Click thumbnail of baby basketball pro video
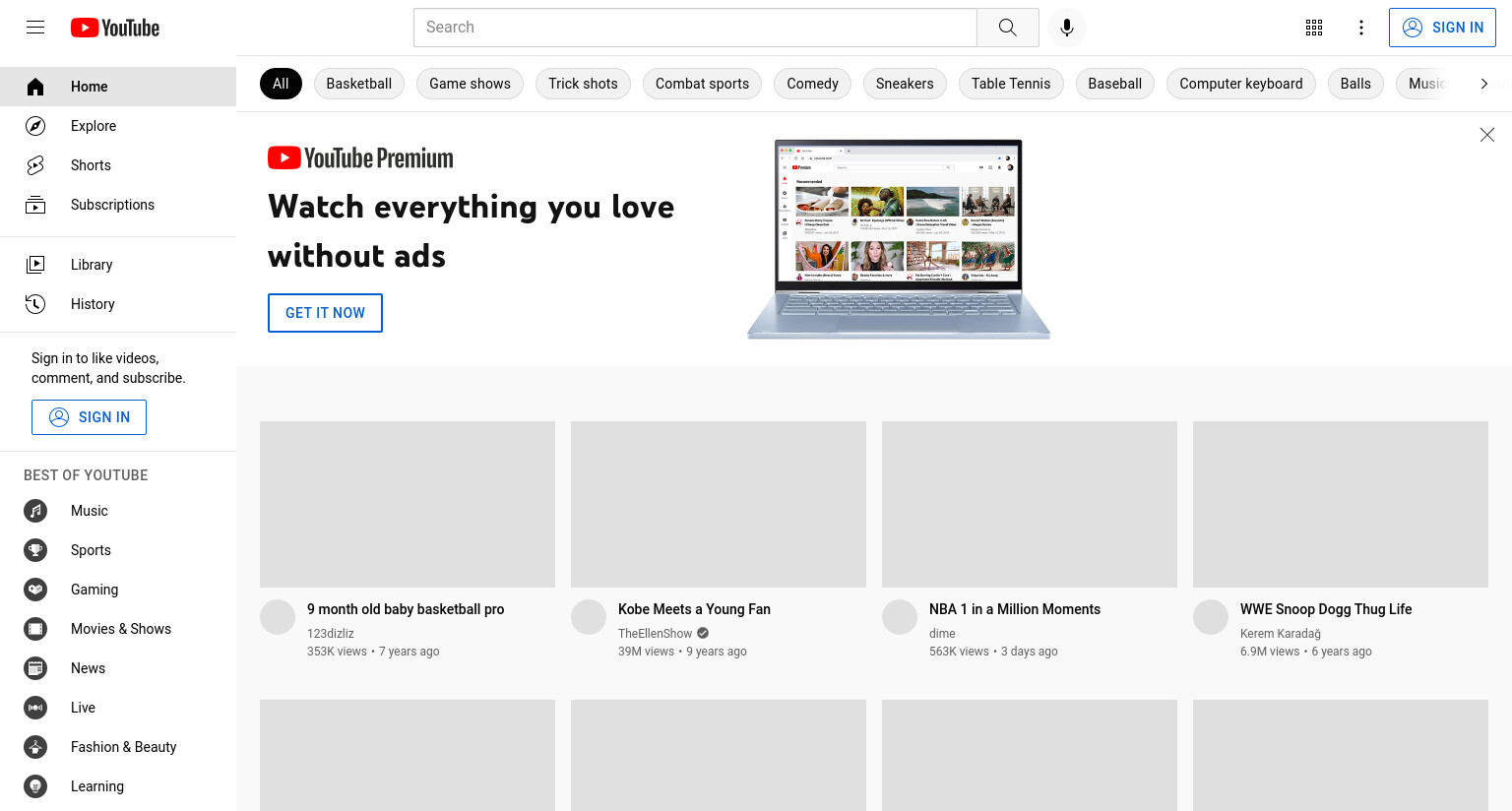The image size is (1512, 811). pos(408,505)
